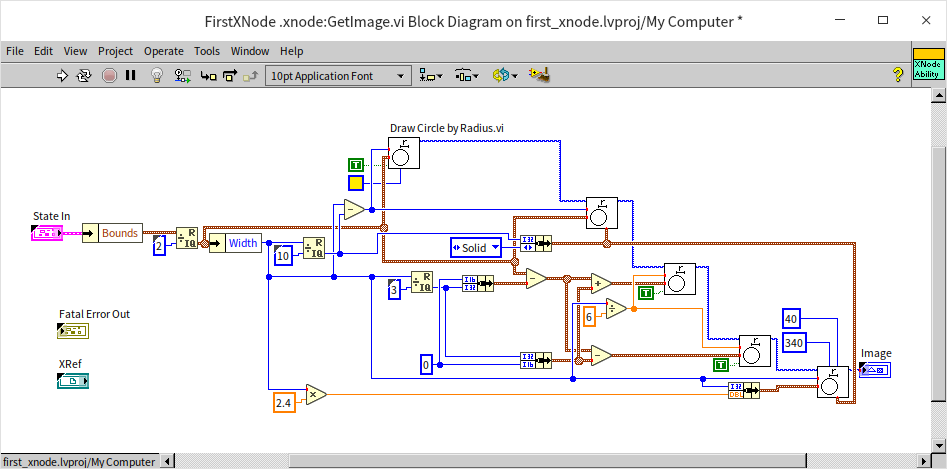Open the Operate menu

point(163,51)
